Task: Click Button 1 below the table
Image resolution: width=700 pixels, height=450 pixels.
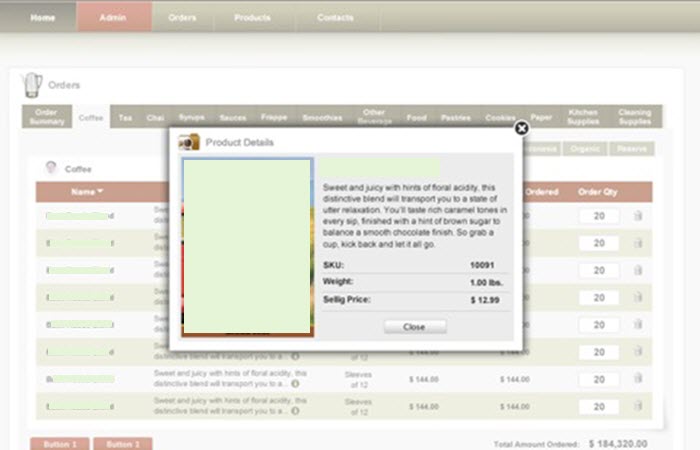Action: 60,444
